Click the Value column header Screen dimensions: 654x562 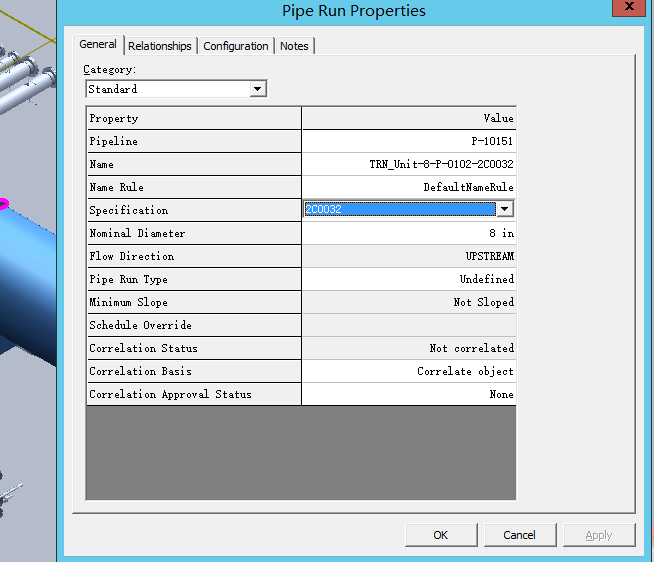coord(409,118)
